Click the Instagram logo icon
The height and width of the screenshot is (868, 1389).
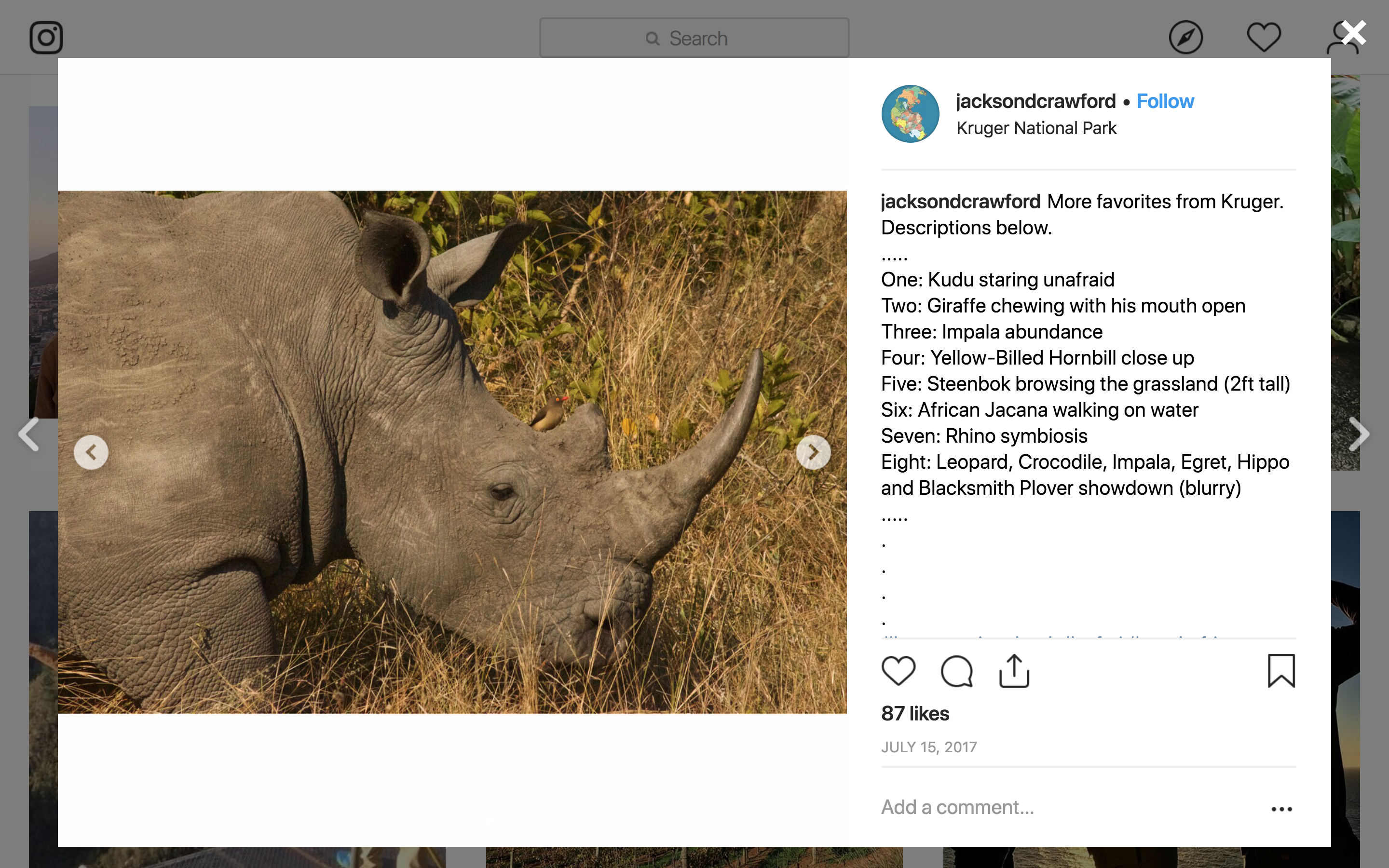(46, 38)
